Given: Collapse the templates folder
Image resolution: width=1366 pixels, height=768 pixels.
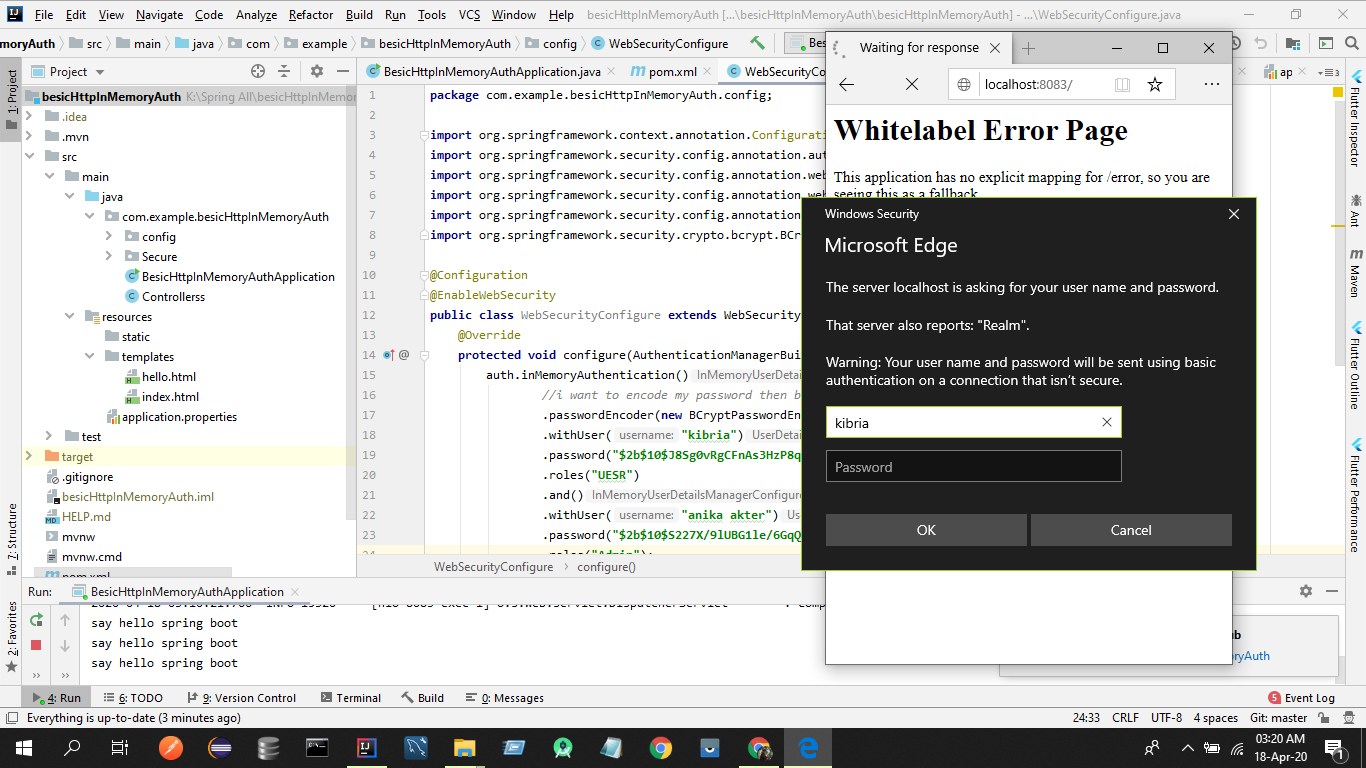Looking at the screenshot, I should tap(89, 356).
